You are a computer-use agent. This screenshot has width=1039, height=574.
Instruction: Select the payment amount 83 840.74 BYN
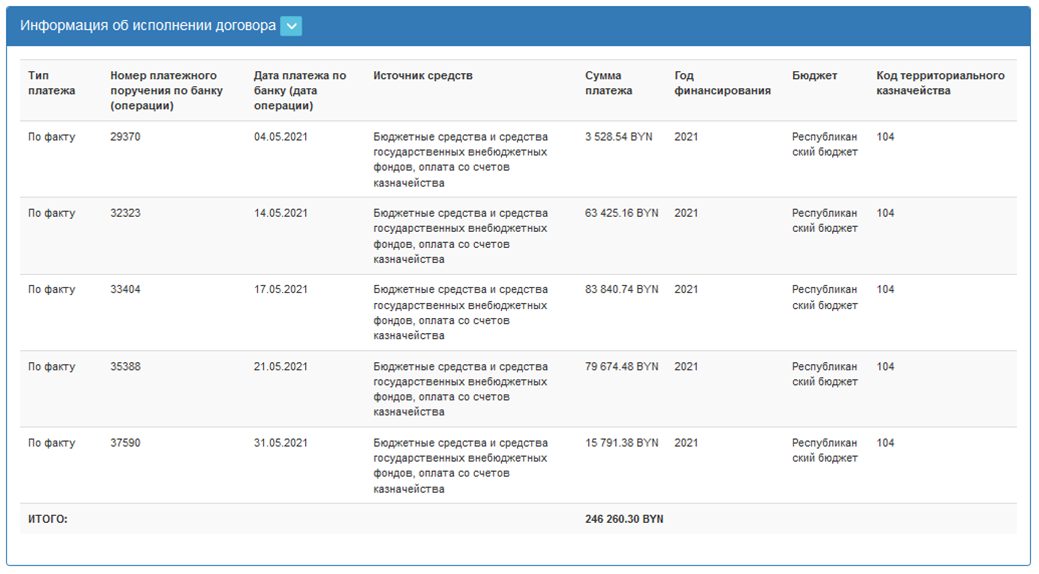[x=621, y=290]
